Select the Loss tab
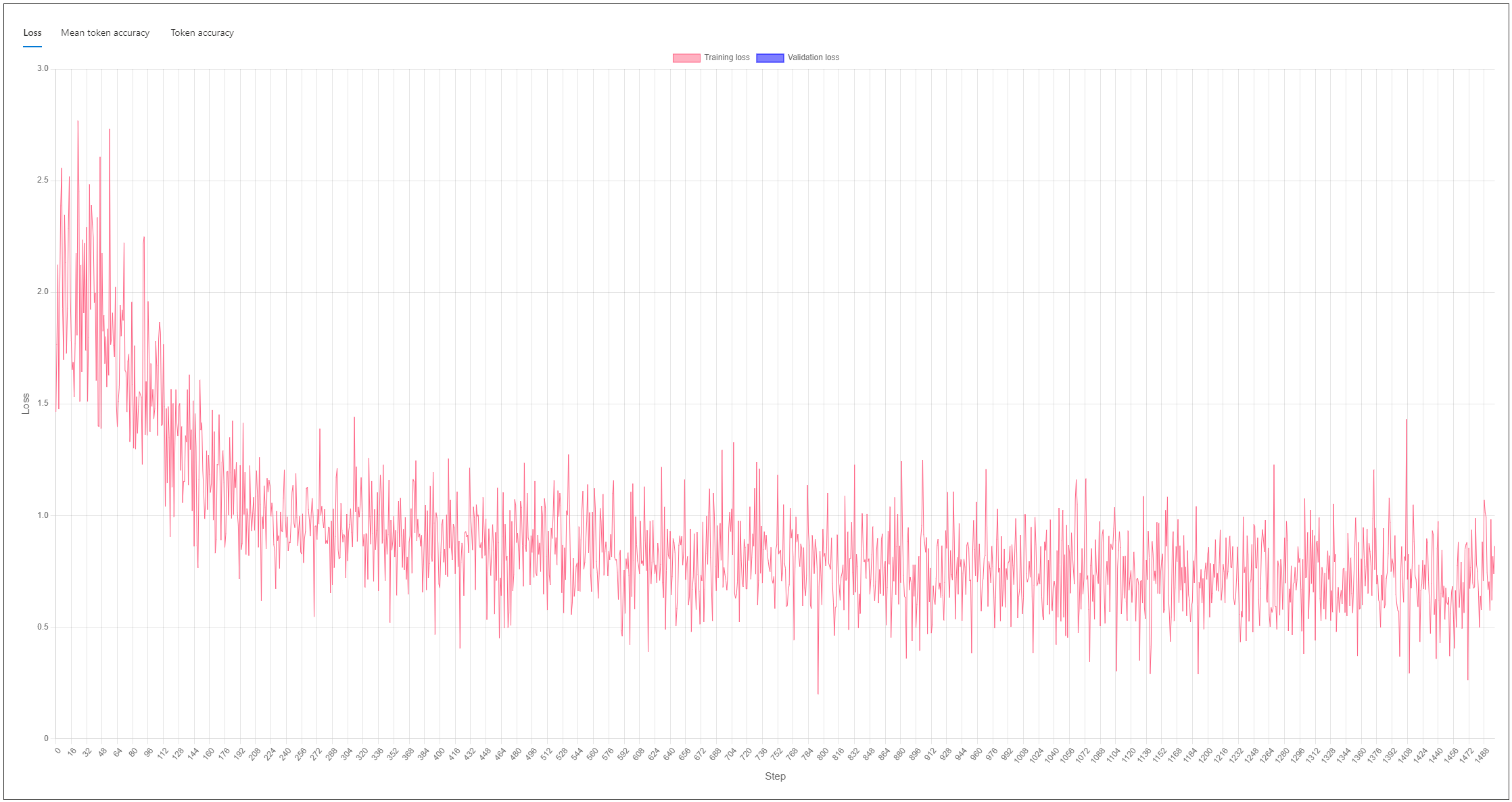The height and width of the screenshot is (802, 1512). pyautogui.click(x=32, y=32)
